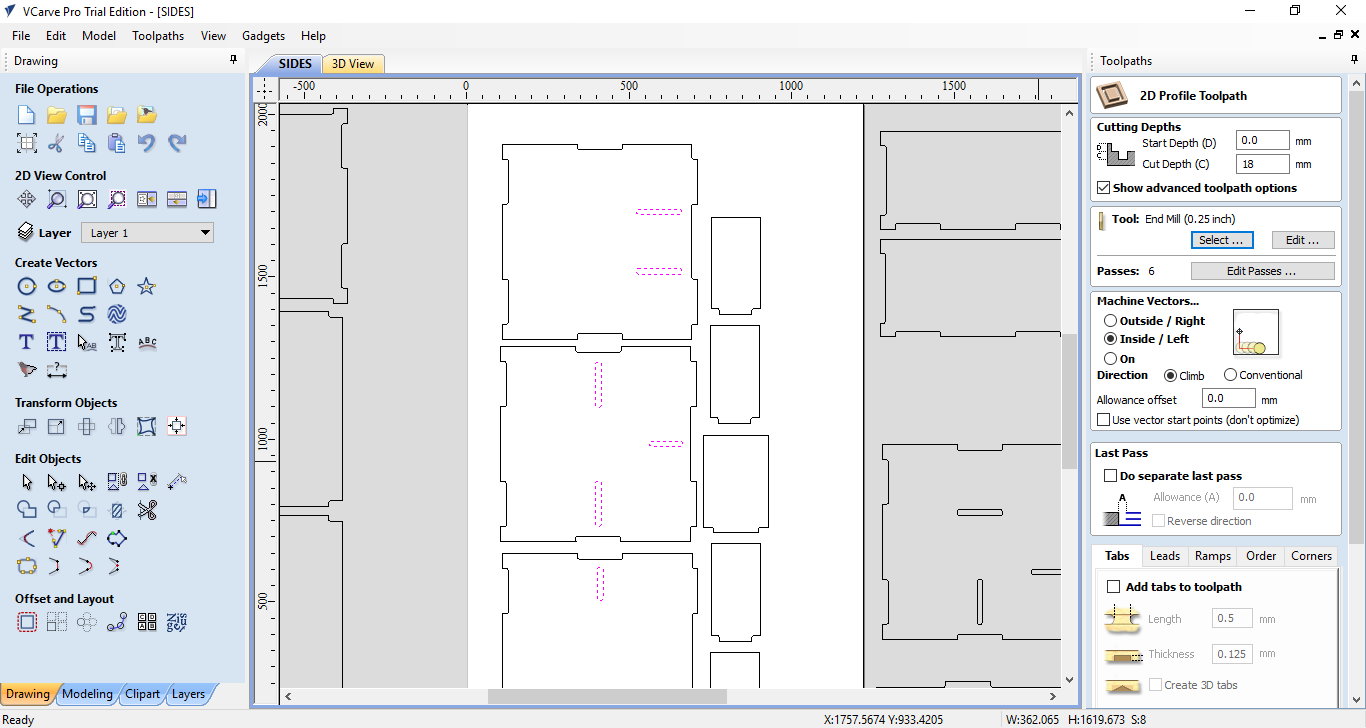Open the Corners tab
The image size is (1366, 728).
click(1311, 556)
